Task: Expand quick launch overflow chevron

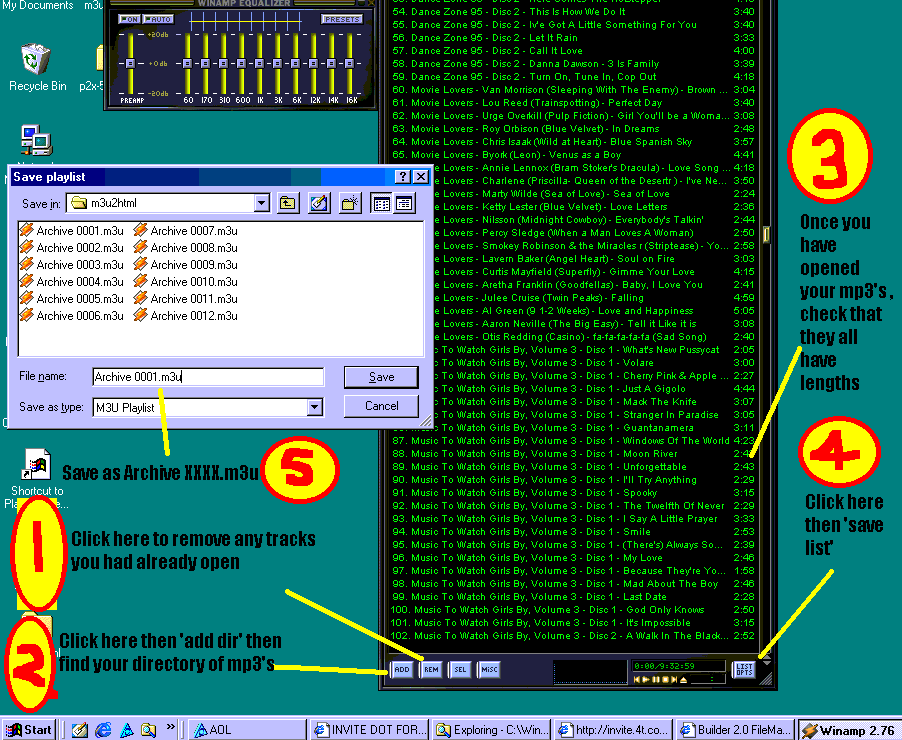Action: (170, 727)
